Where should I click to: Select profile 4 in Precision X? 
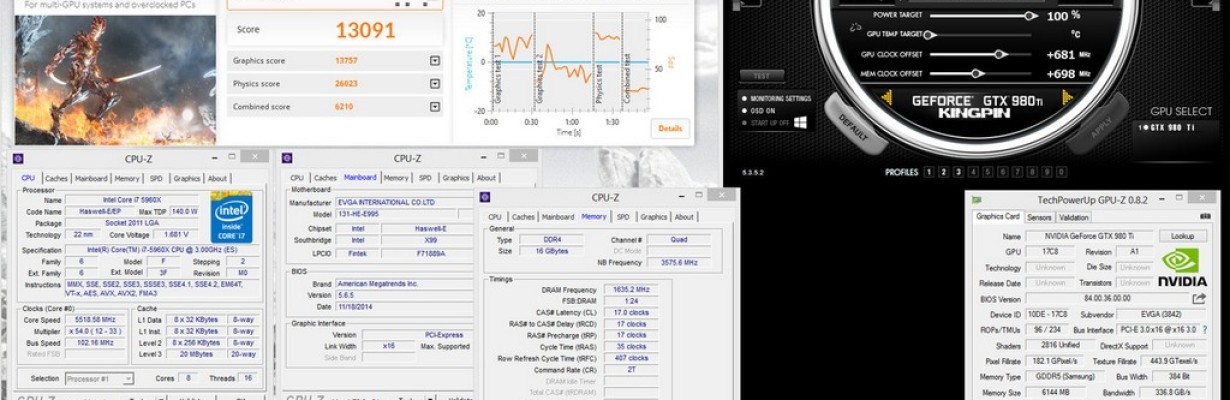[x=971, y=172]
